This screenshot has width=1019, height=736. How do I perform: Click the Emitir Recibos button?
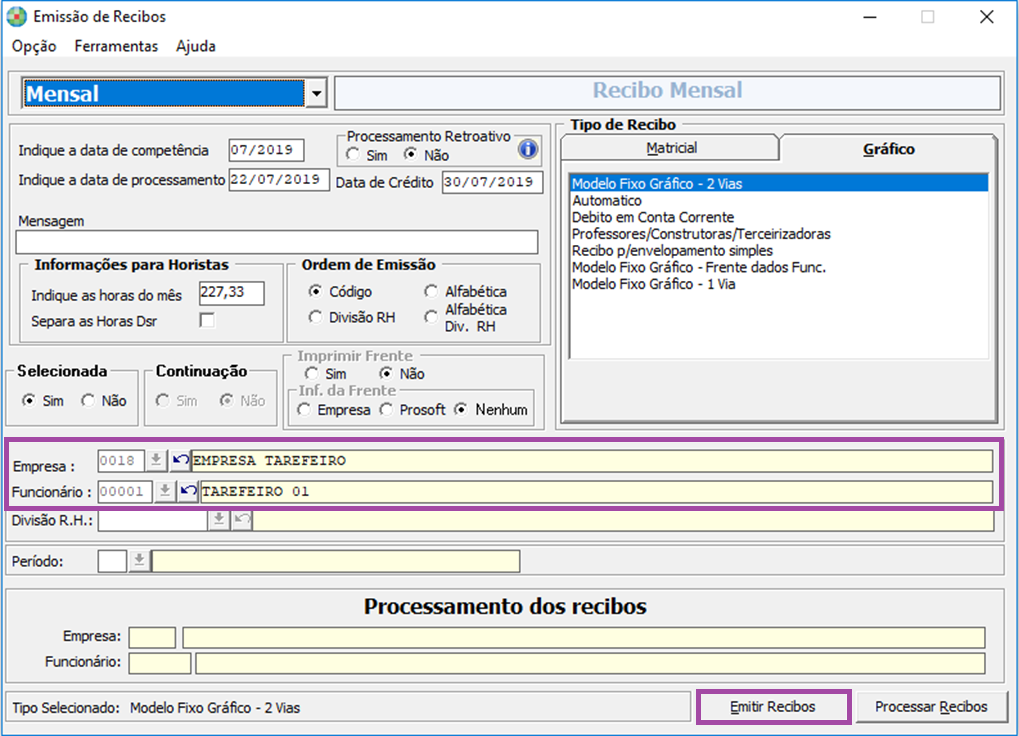(x=773, y=707)
